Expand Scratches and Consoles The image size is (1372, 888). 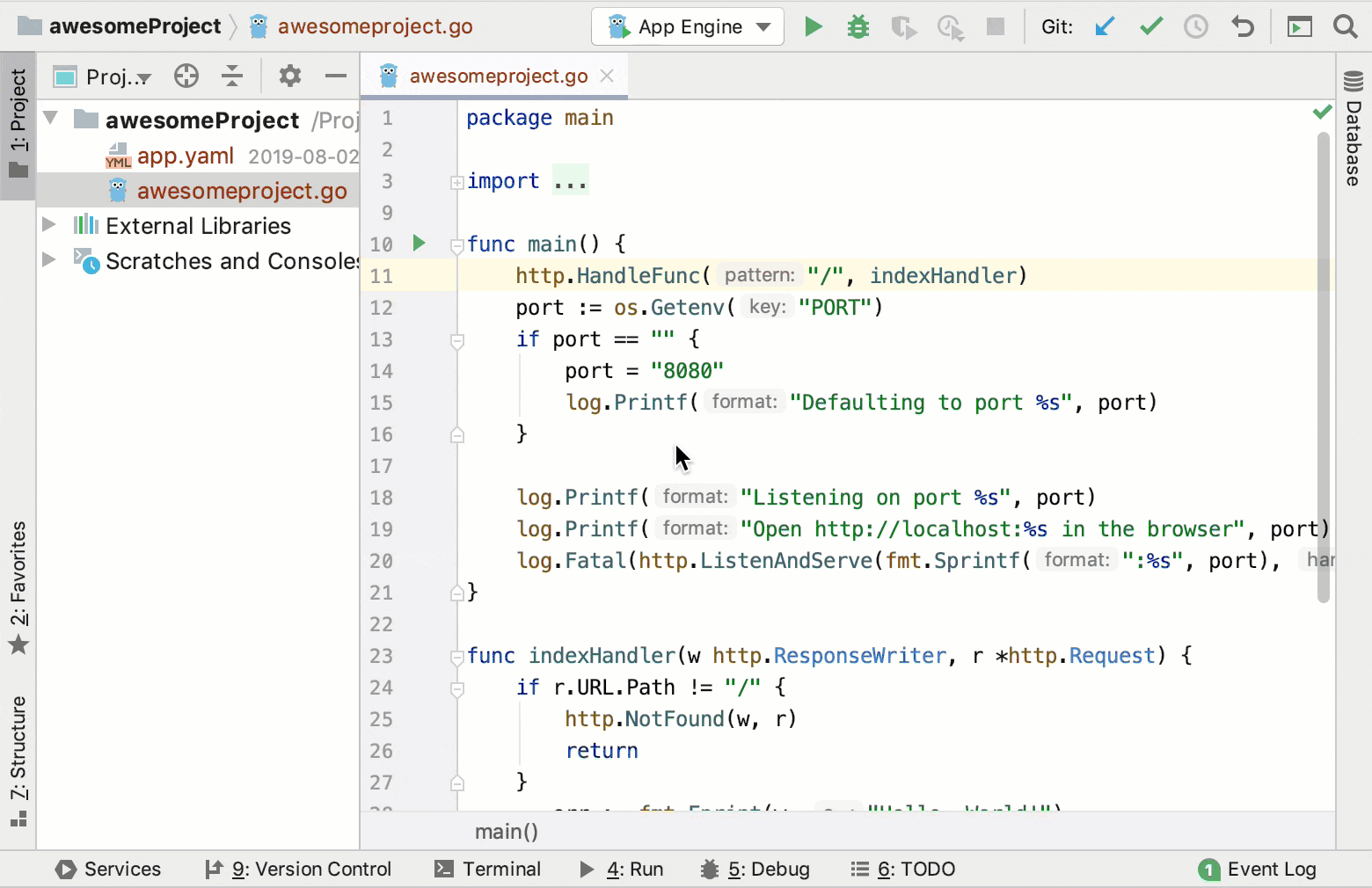[x=50, y=261]
